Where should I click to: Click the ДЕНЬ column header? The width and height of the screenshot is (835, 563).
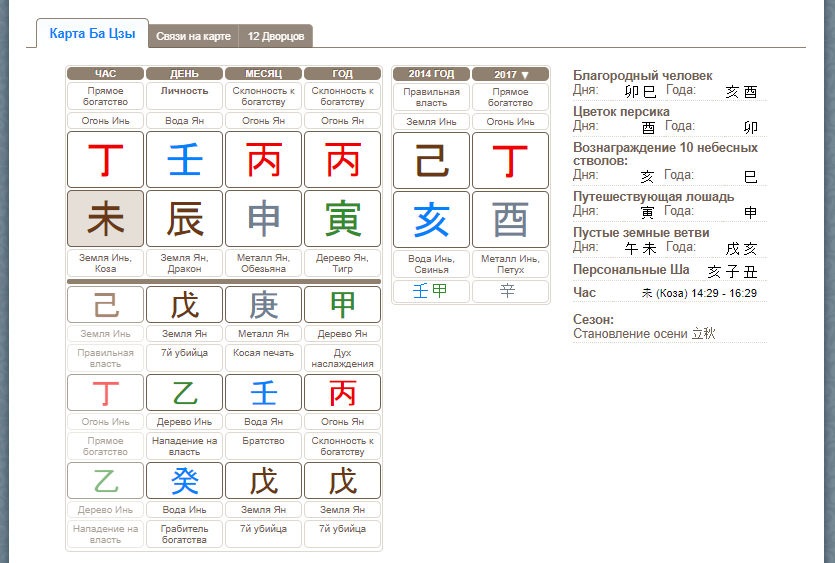[x=184, y=74]
